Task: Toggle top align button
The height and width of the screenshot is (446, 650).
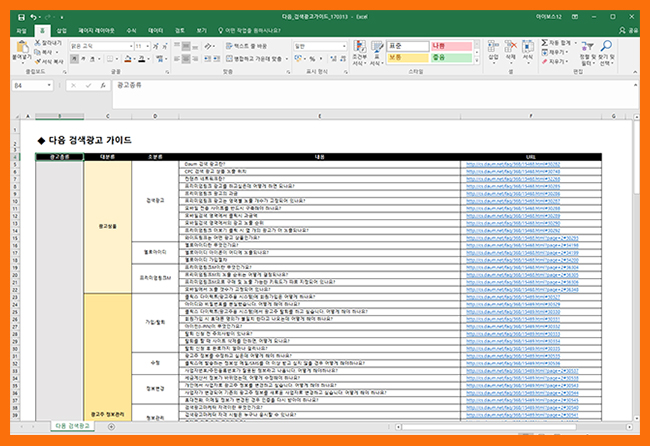Action: coord(177,46)
